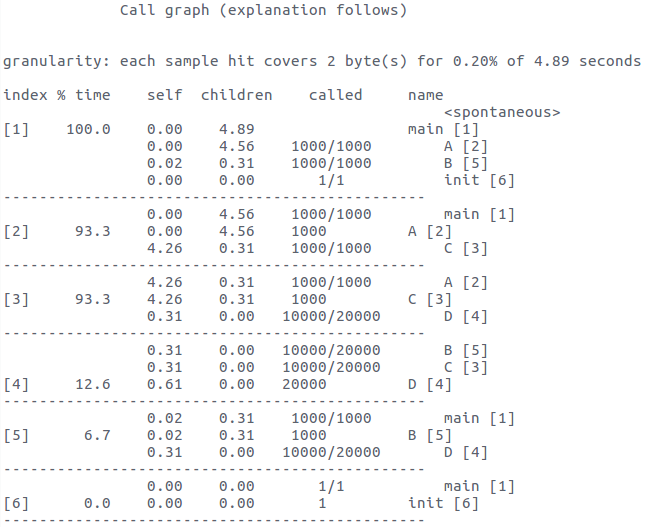Click the "name" column header

426,95
